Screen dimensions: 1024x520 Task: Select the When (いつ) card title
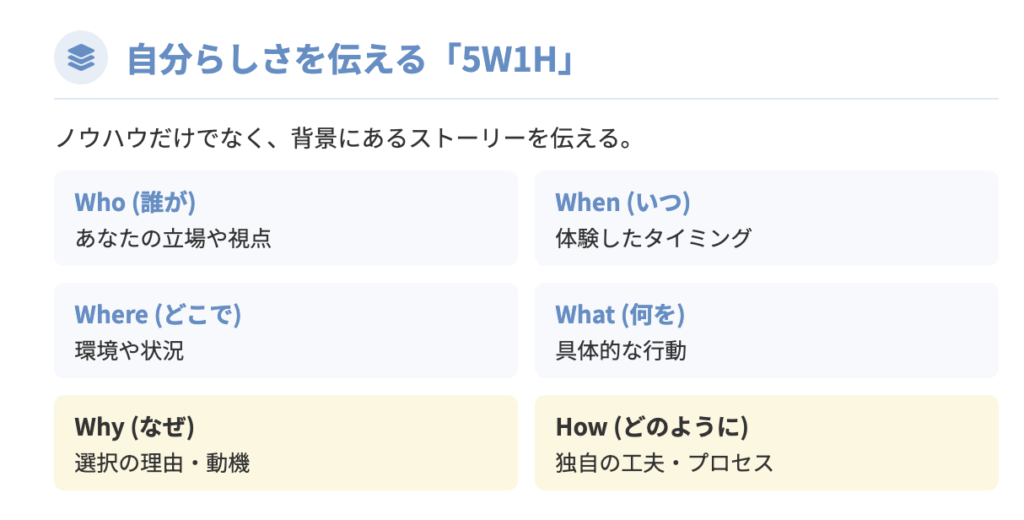(x=622, y=202)
